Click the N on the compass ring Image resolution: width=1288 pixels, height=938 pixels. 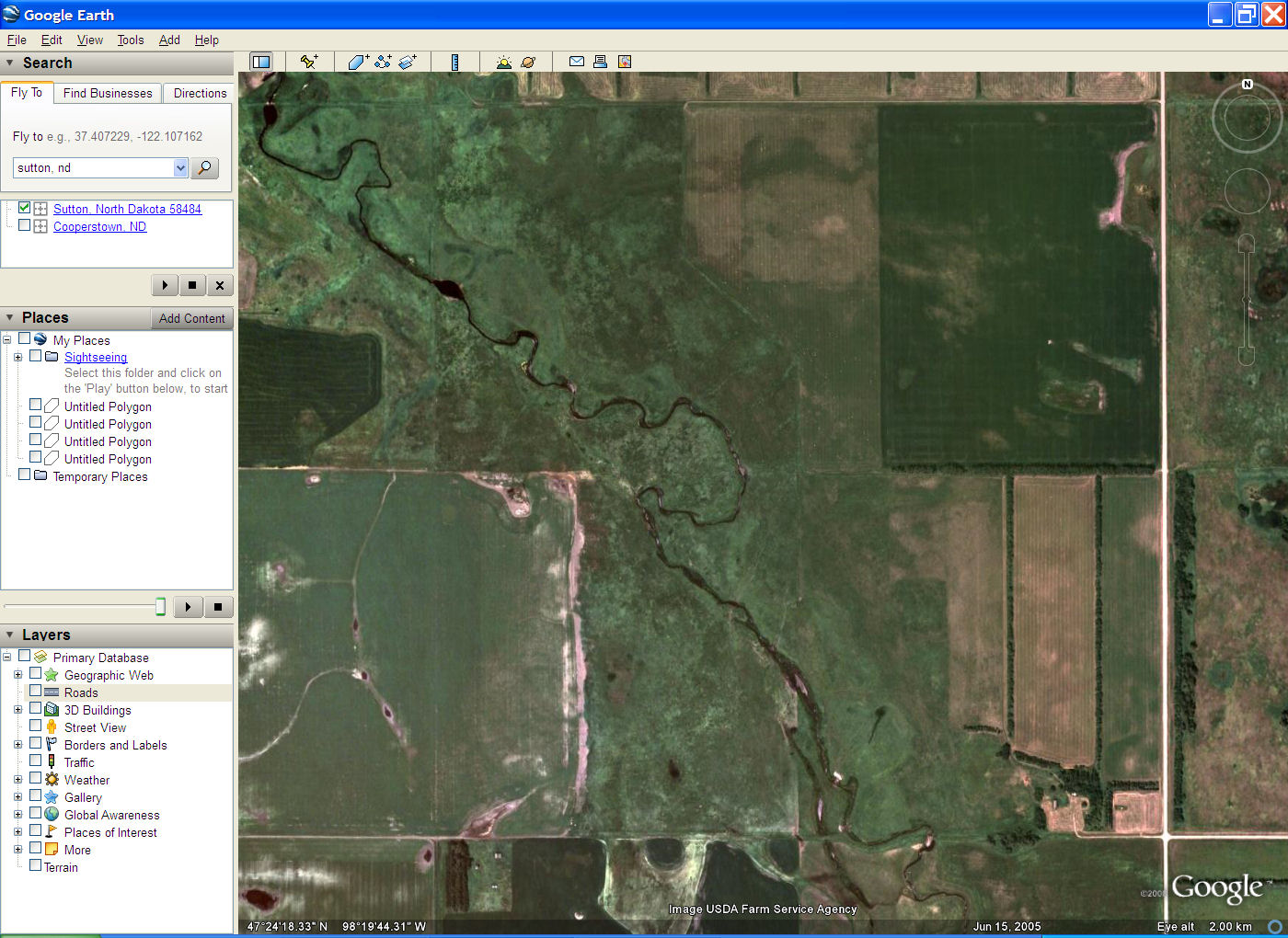pyautogui.click(x=1248, y=84)
